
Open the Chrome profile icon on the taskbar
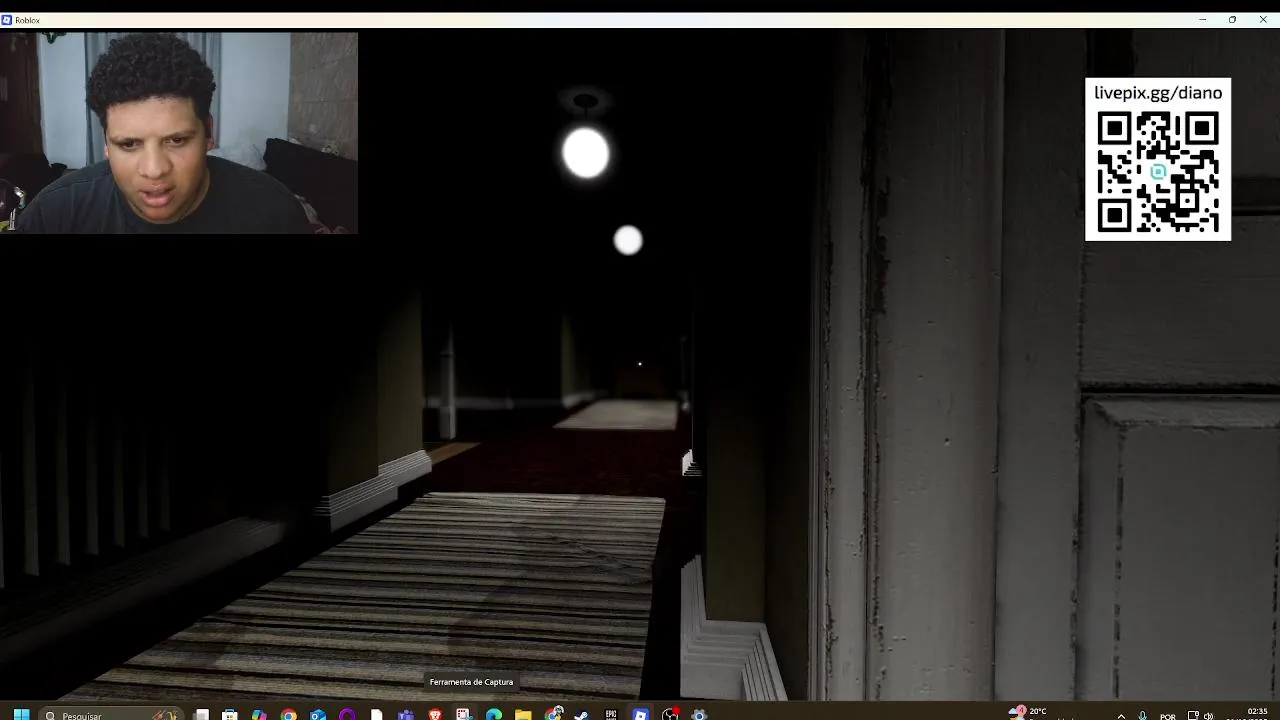pyautogui.click(x=553, y=714)
